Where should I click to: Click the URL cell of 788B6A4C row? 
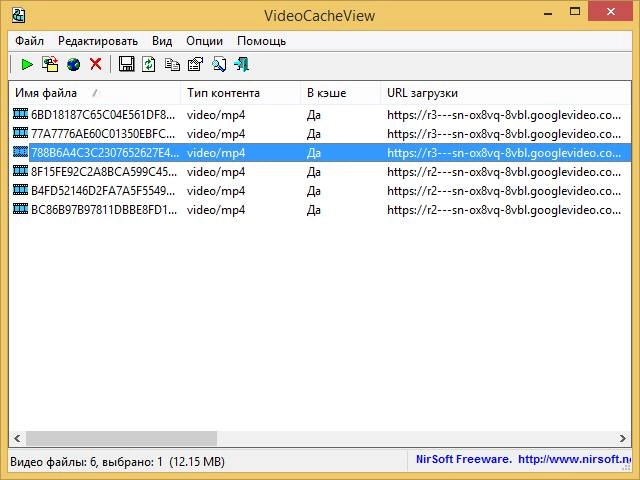click(x=504, y=153)
